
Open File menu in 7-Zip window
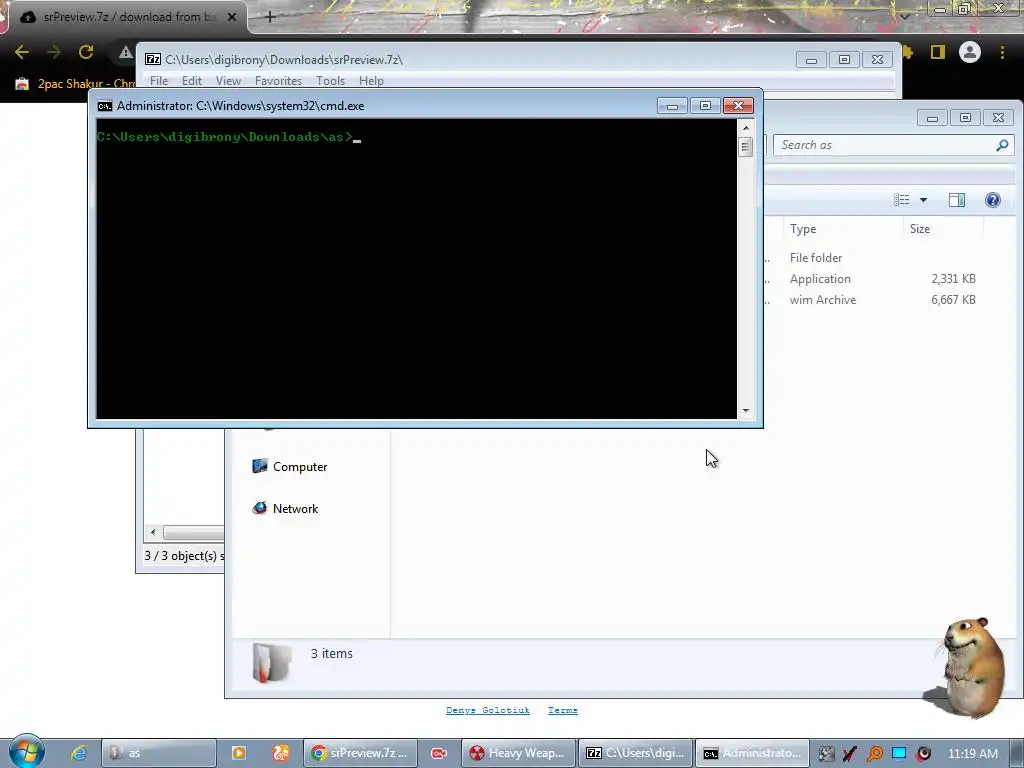click(x=159, y=80)
